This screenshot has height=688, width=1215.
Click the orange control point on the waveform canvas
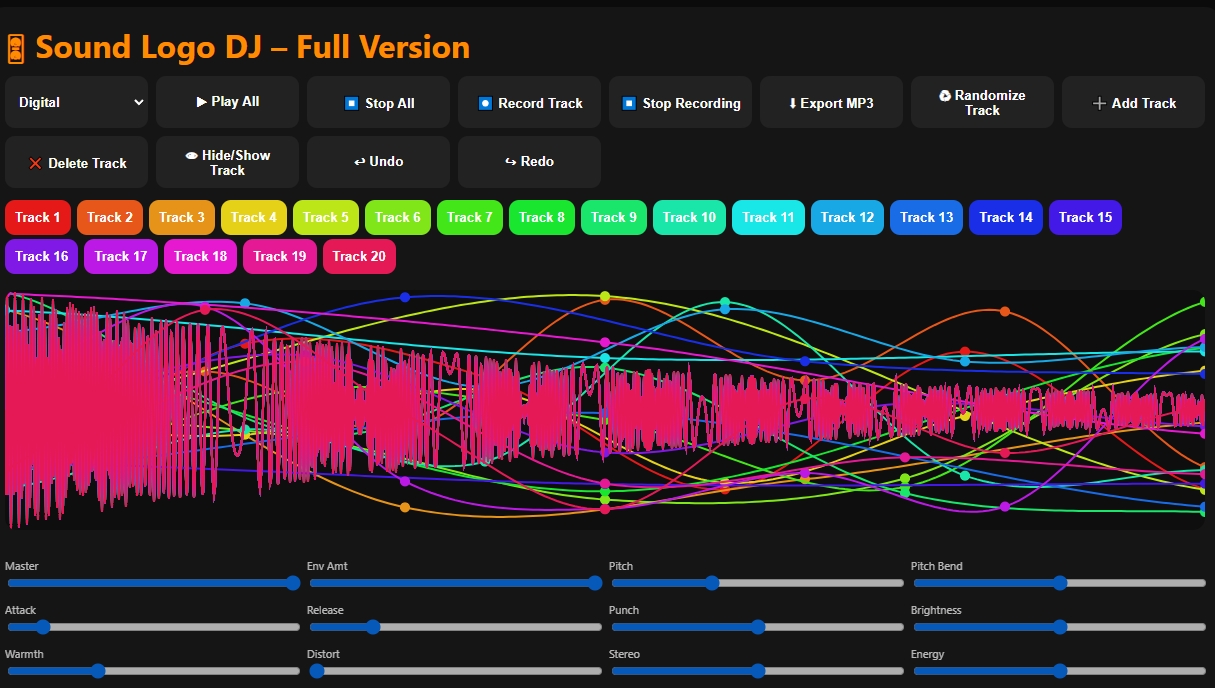pyautogui.click(x=405, y=507)
